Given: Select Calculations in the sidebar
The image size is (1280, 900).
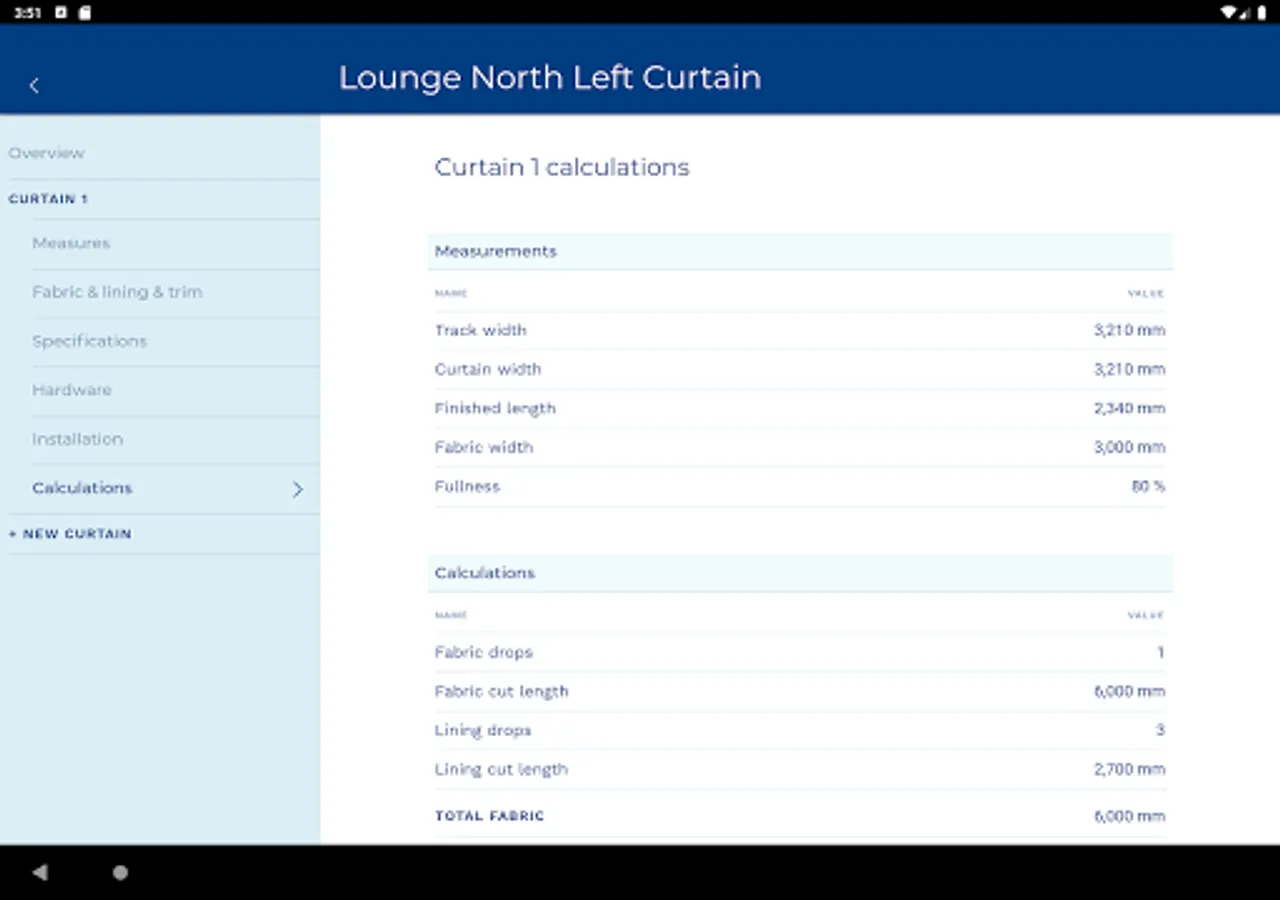Looking at the screenshot, I should click(82, 488).
